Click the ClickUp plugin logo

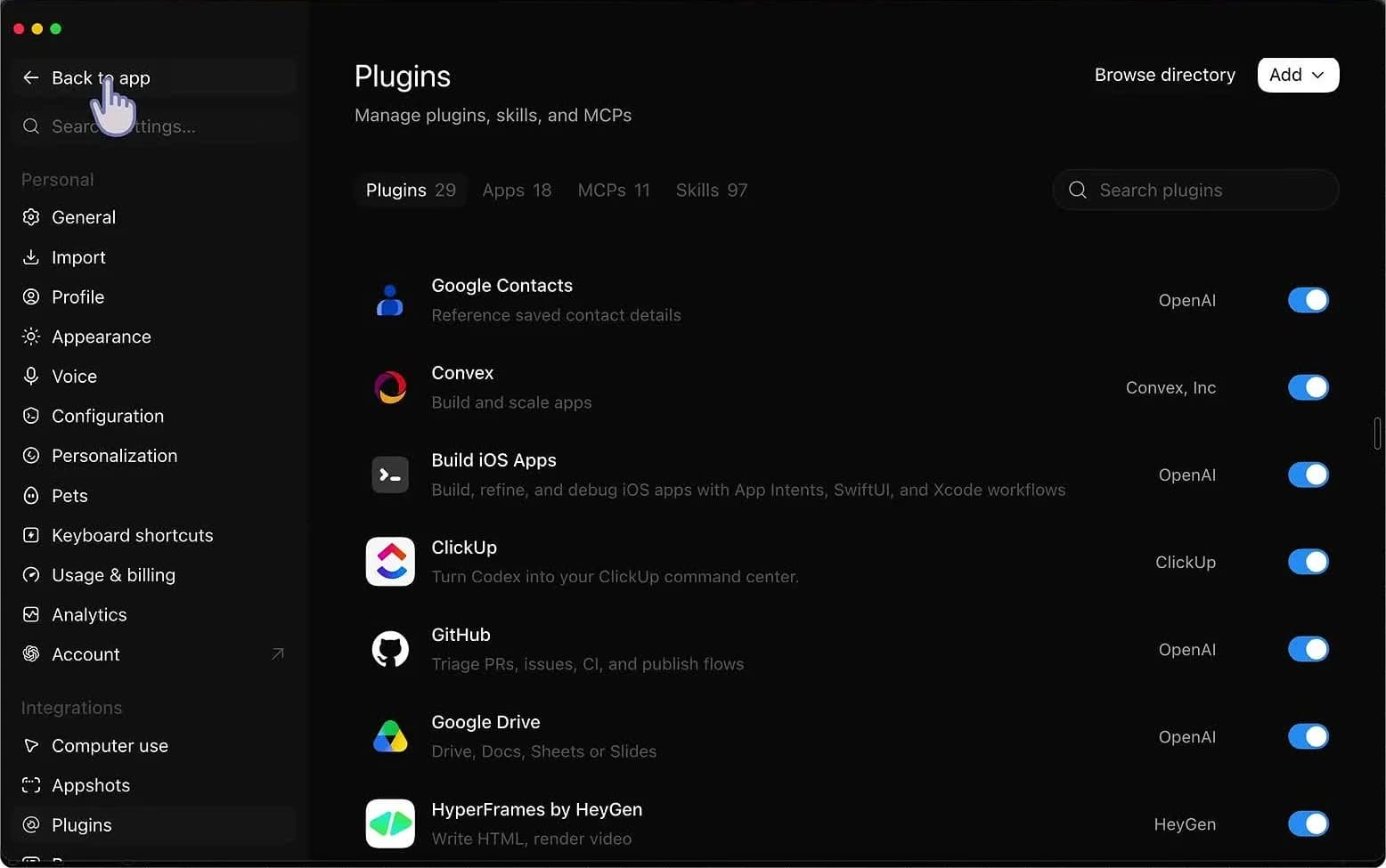(x=390, y=562)
